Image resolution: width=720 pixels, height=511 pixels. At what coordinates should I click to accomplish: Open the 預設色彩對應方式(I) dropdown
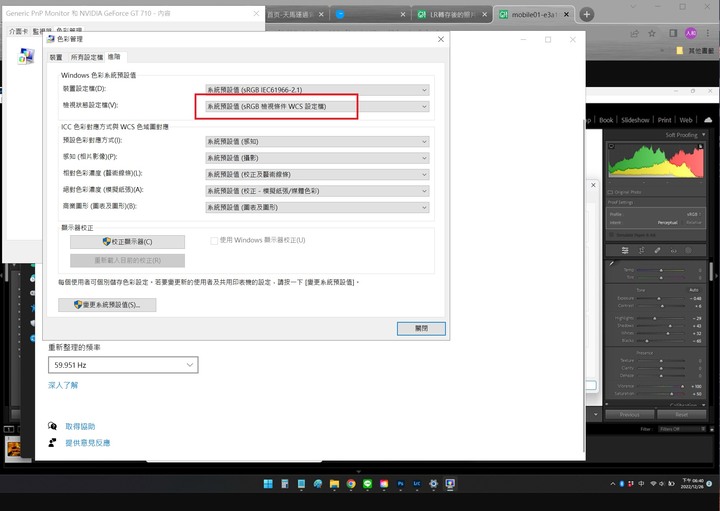tap(317, 141)
